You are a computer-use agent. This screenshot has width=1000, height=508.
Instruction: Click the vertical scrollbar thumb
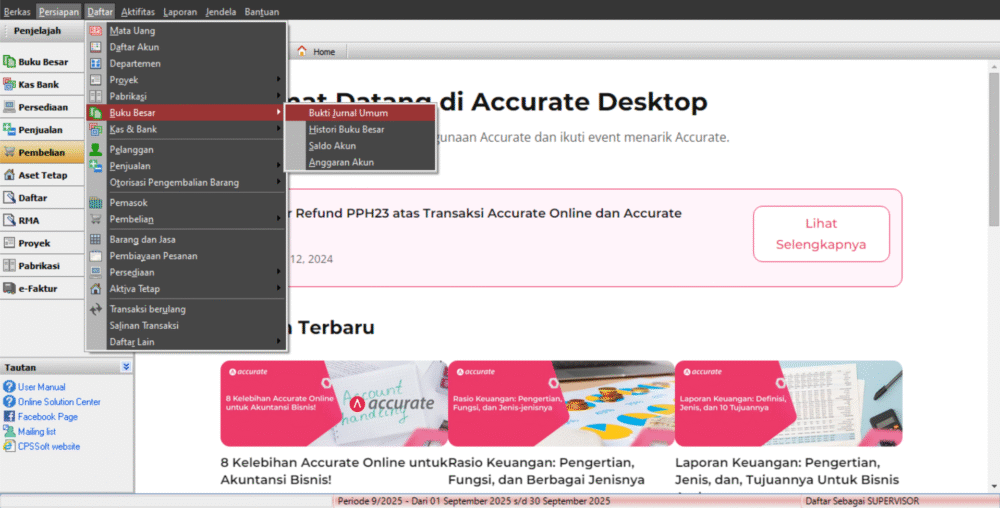(x=994, y=149)
